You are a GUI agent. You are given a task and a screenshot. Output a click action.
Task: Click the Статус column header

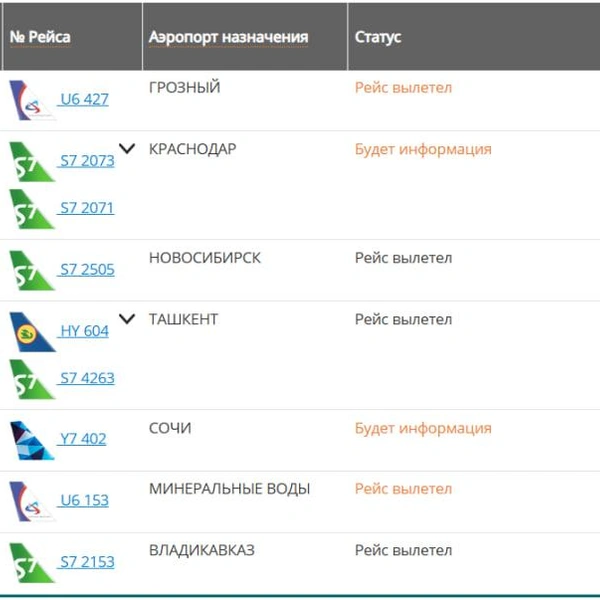coord(378,37)
